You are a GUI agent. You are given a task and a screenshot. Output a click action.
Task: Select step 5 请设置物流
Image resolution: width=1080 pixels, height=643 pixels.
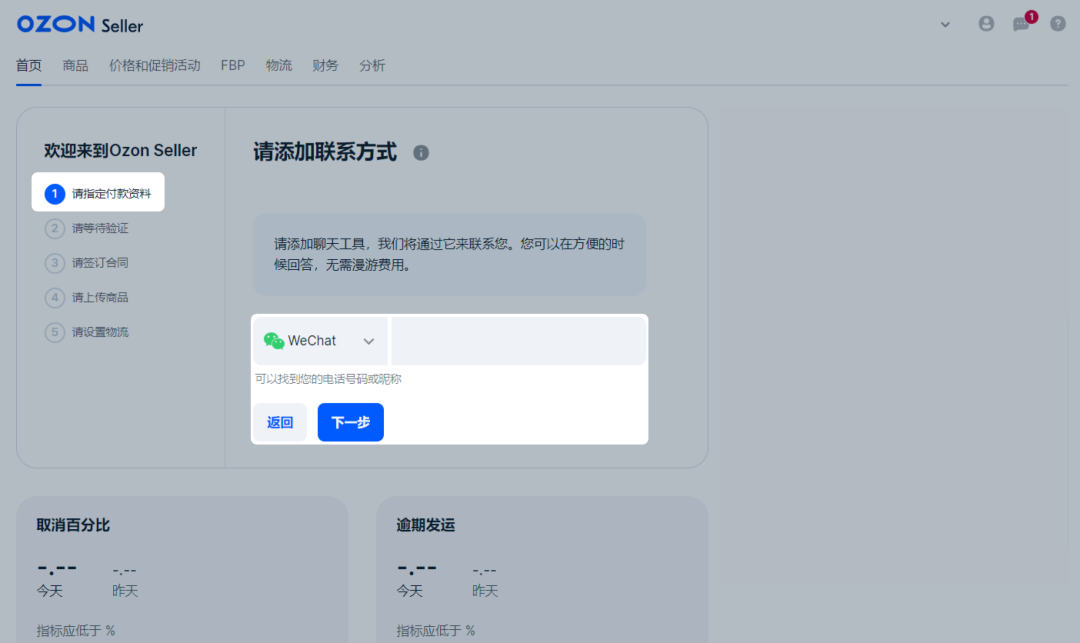point(87,332)
